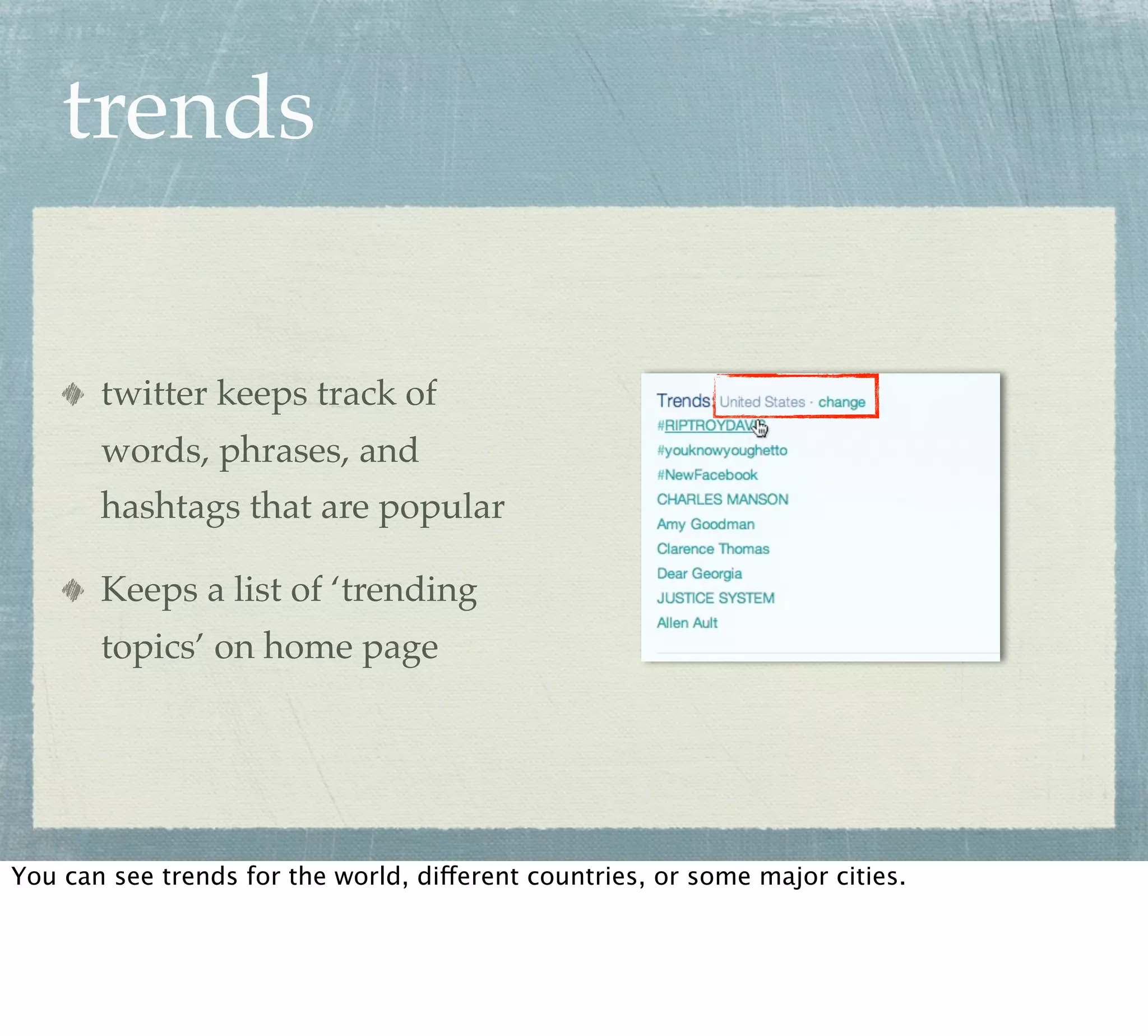Screen dimensions: 1148x1036
Task: Open the CHARLES MANSON trend
Action: [723, 499]
